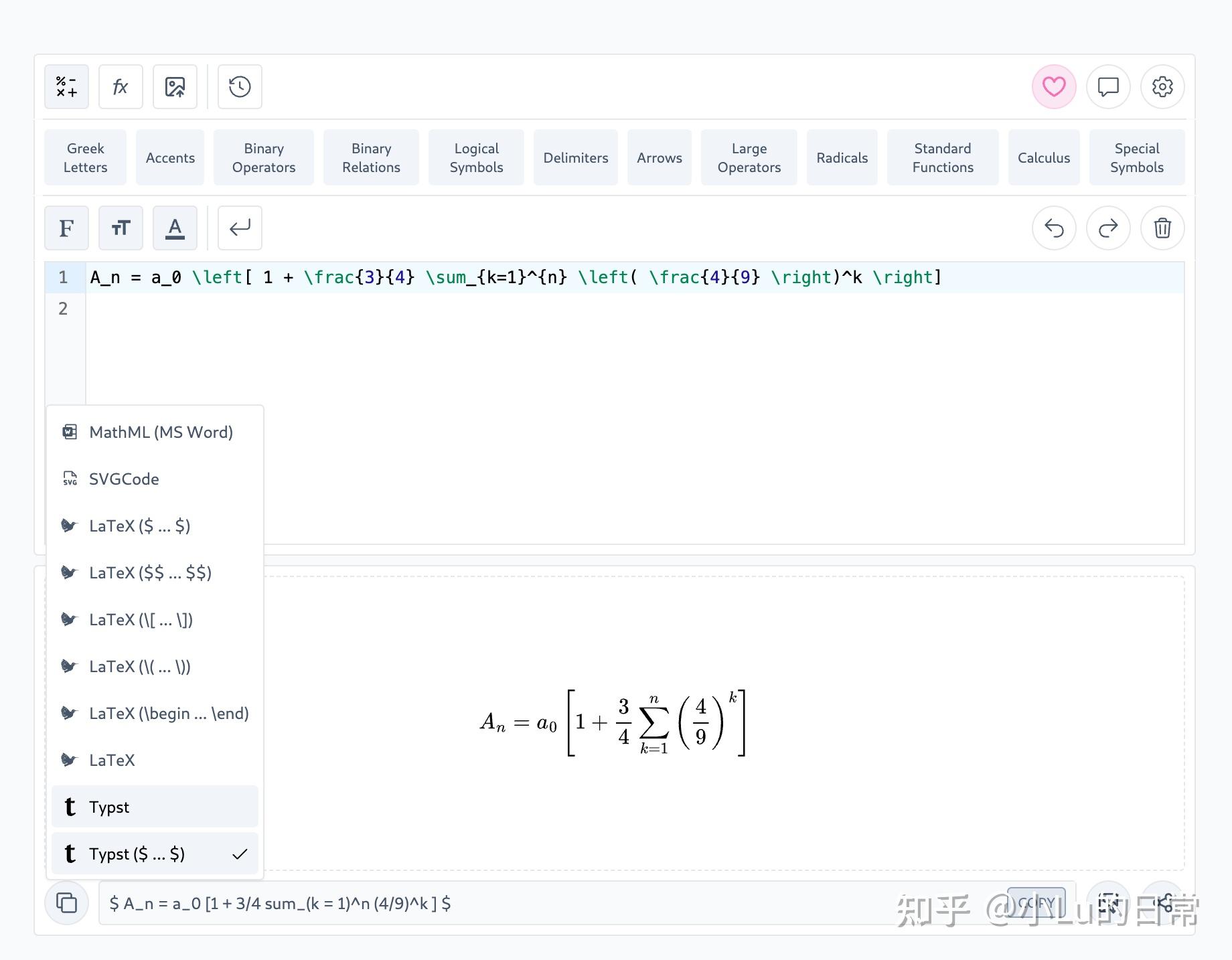
Task: Open the Arrows symbol group
Action: [660, 158]
